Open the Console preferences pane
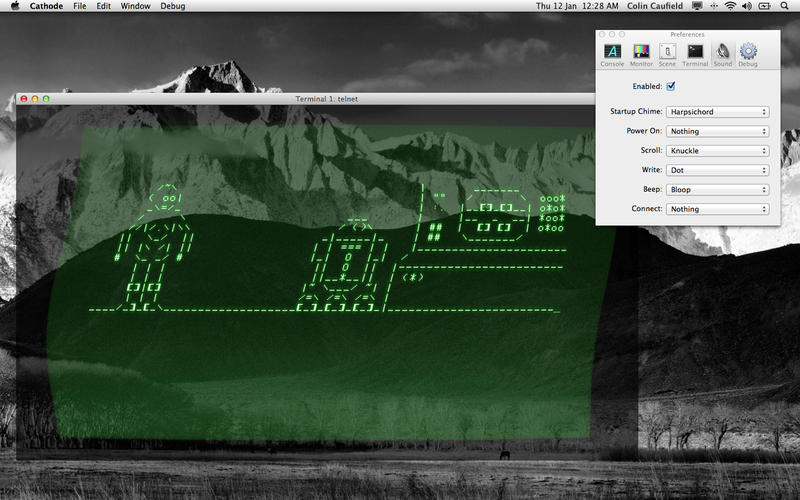 [x=612, y=54]
